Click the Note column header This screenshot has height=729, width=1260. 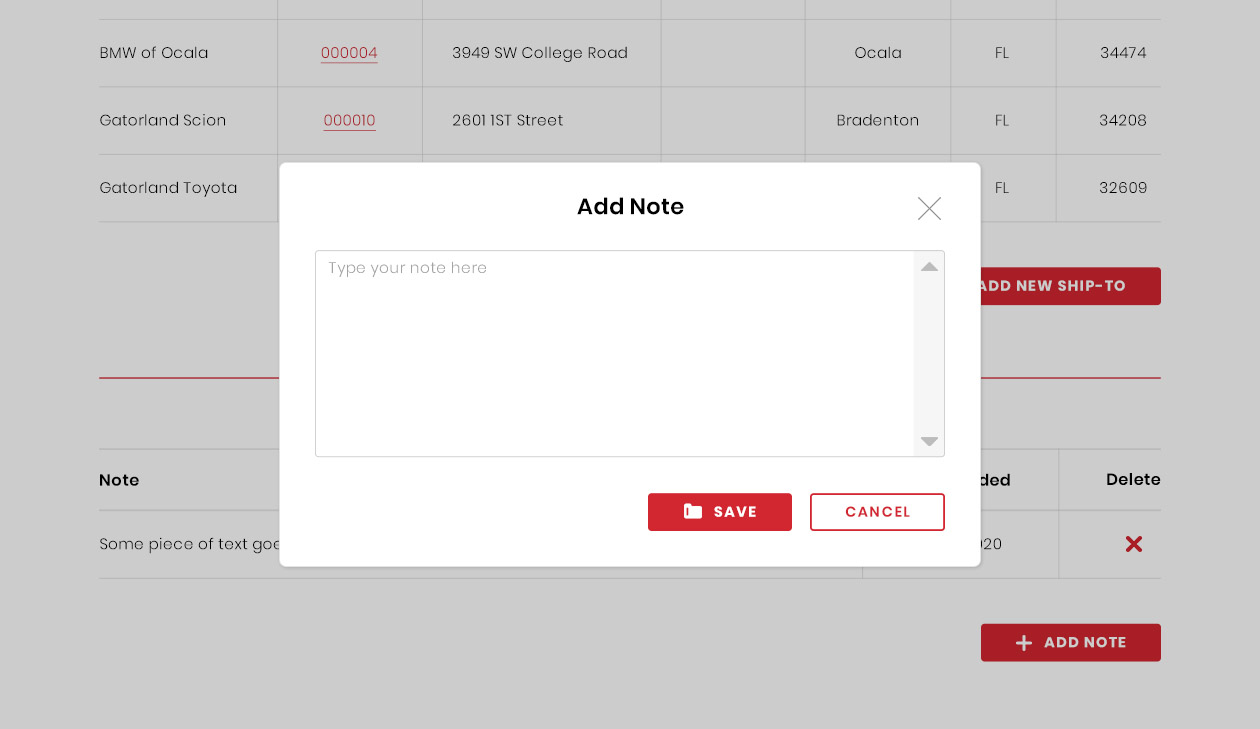pos(119,480)
